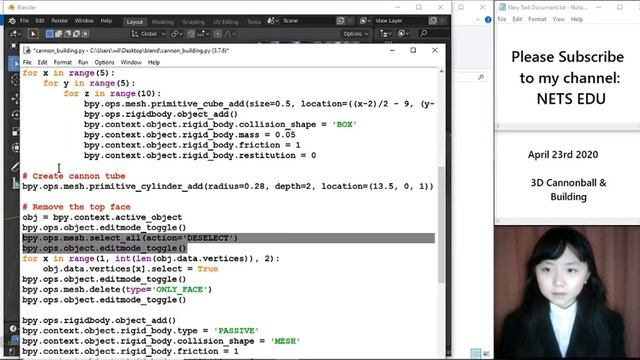This screenshot has width=640, height=360.
Task: Open viewport Options dropdown
Action: tap(356, 34)
